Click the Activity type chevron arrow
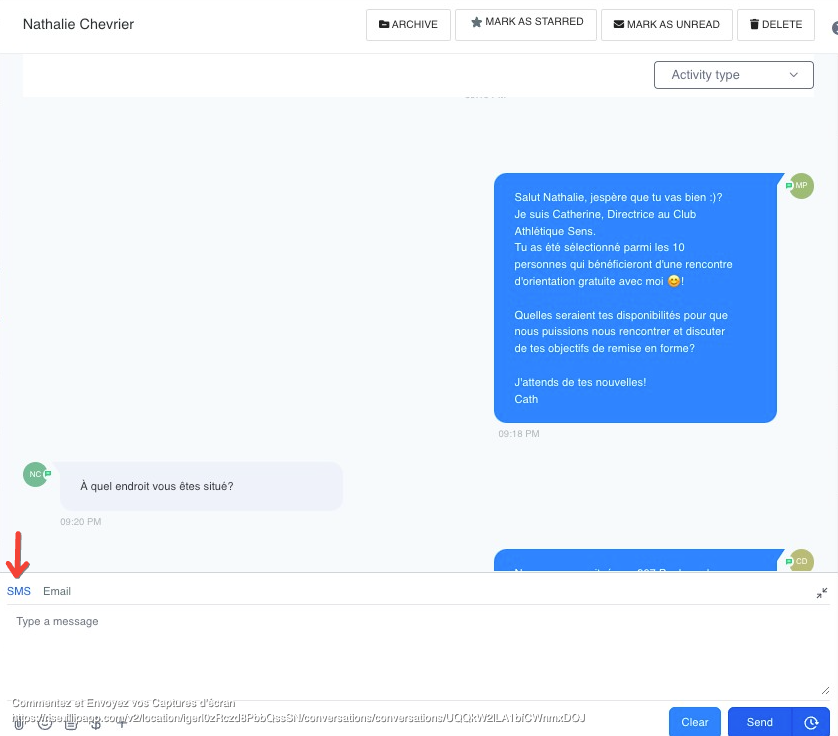This screenshot has width=838, height=736. (x=794, y=75)
